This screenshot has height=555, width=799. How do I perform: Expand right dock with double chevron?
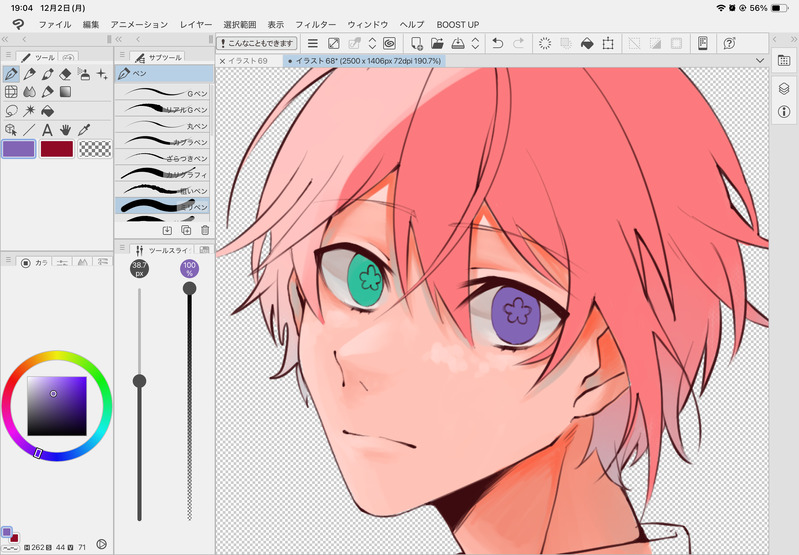(x=793, y=39)
